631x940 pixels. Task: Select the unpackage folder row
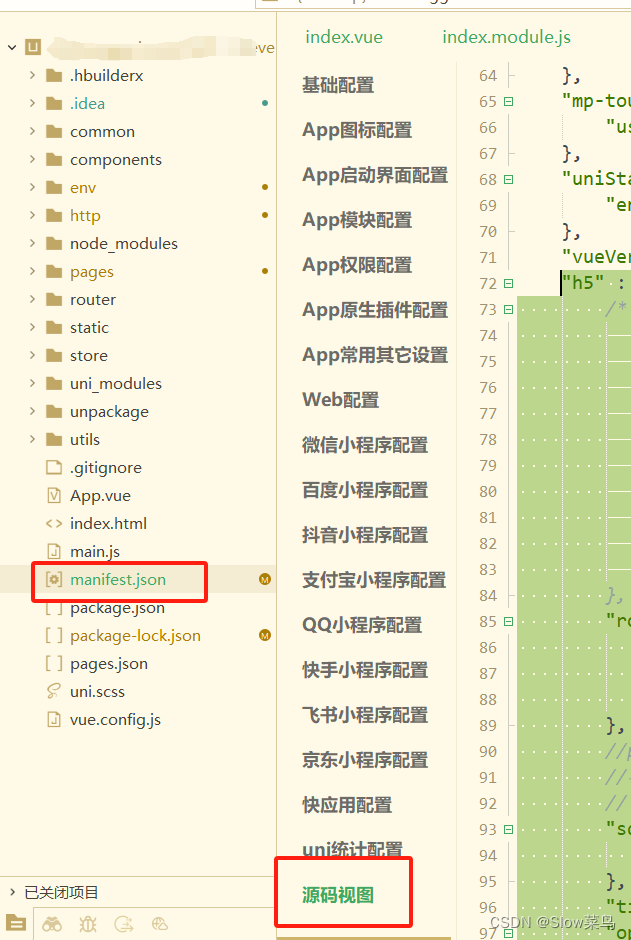[x=138, y=411]
